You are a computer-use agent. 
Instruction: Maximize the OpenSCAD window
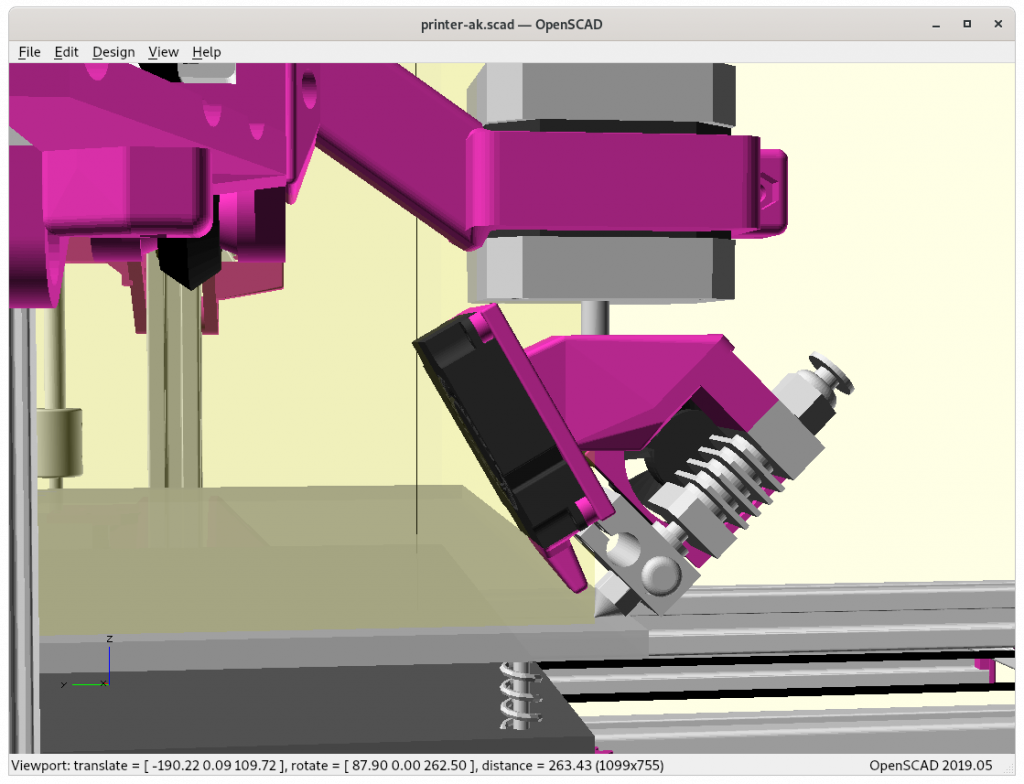tap(967, 24)
